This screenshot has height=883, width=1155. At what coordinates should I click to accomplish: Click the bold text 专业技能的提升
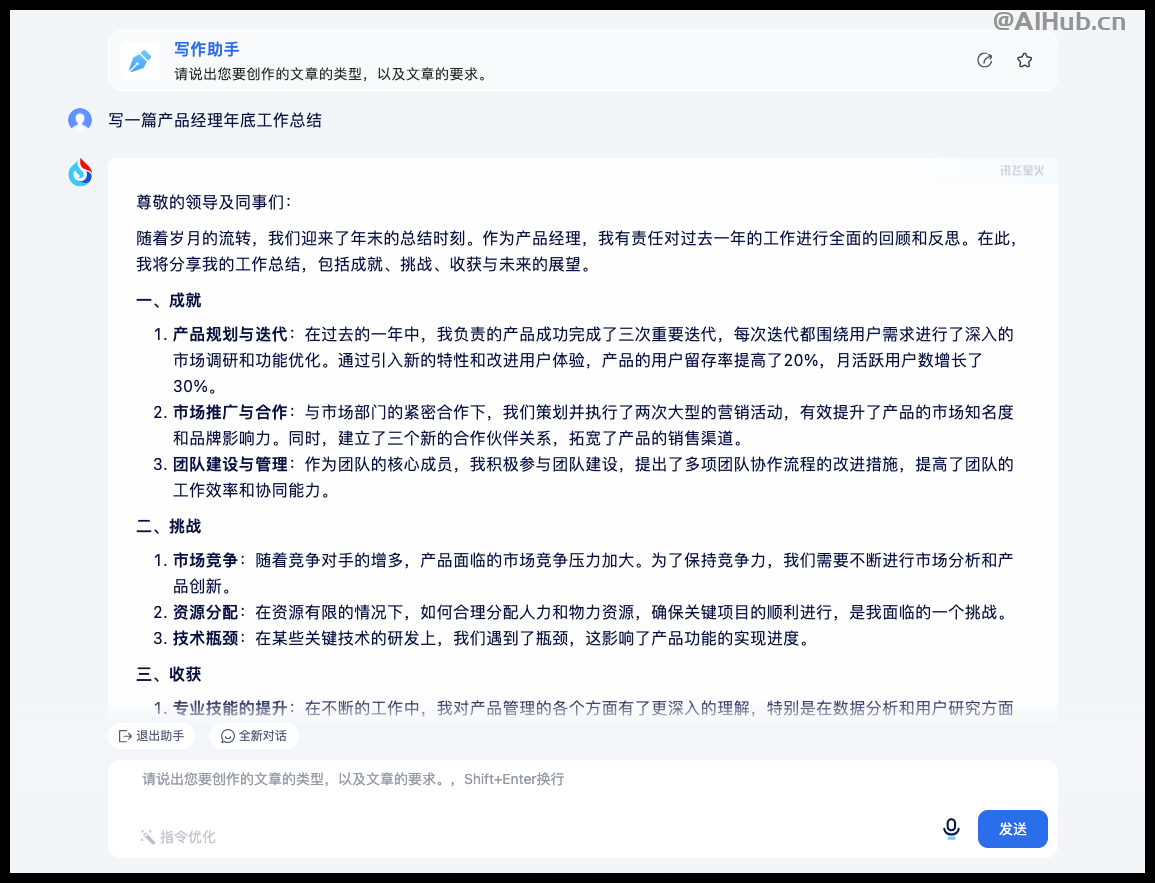230,708
